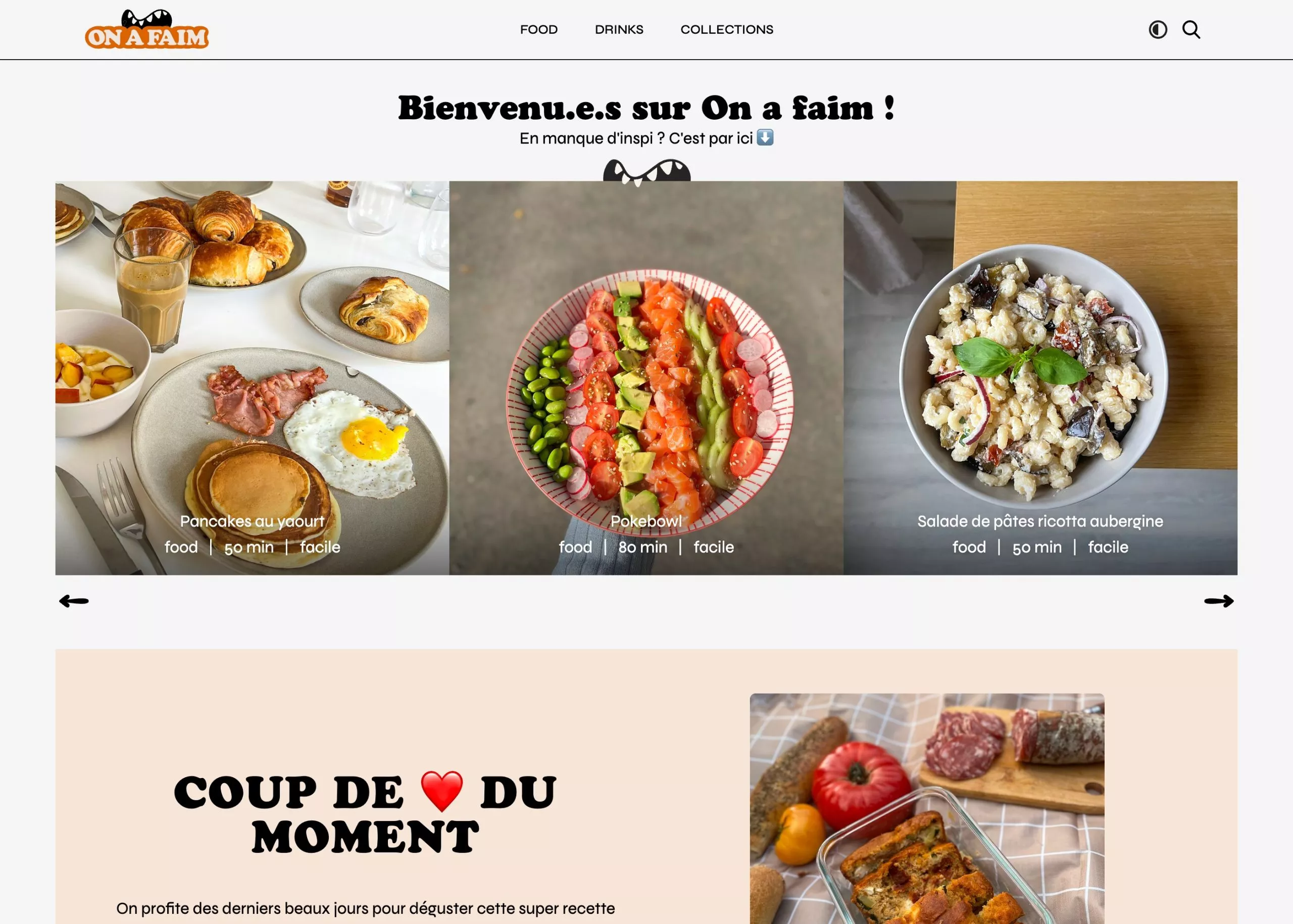The width and height of the screenshot is (1293, 924).
Task: Expand the collections dropdown in navigation
Action: (x=727, y=29)
